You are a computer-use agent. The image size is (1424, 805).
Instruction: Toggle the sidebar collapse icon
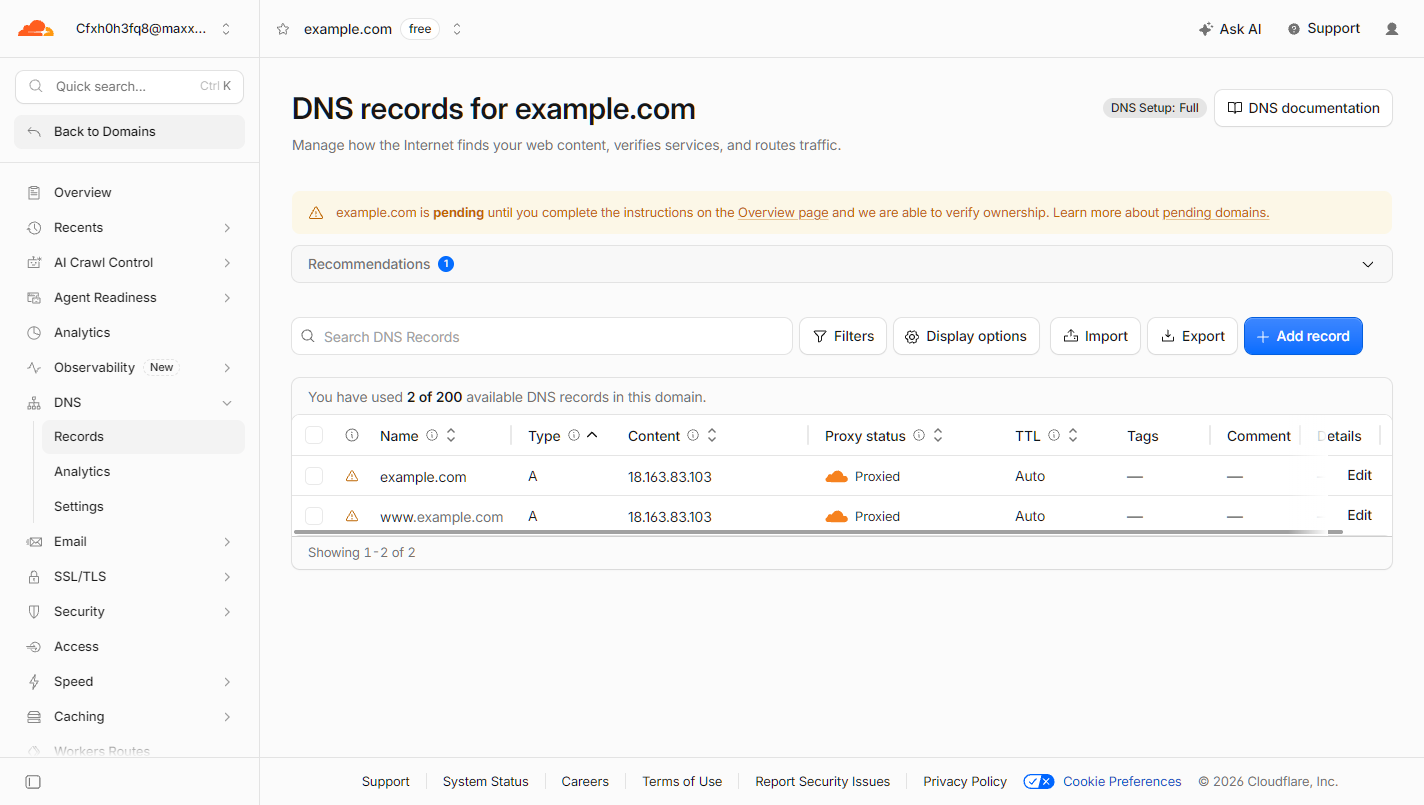33,782
